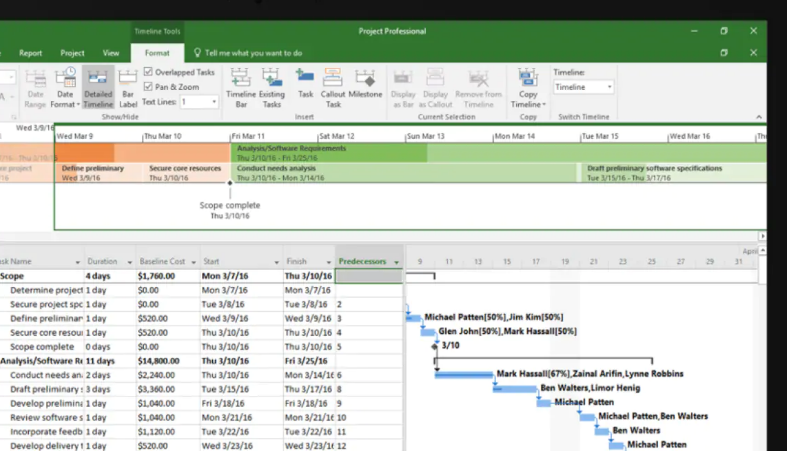
Task: Click the Tue 3/15/16 start date cell
Action: 241,389
